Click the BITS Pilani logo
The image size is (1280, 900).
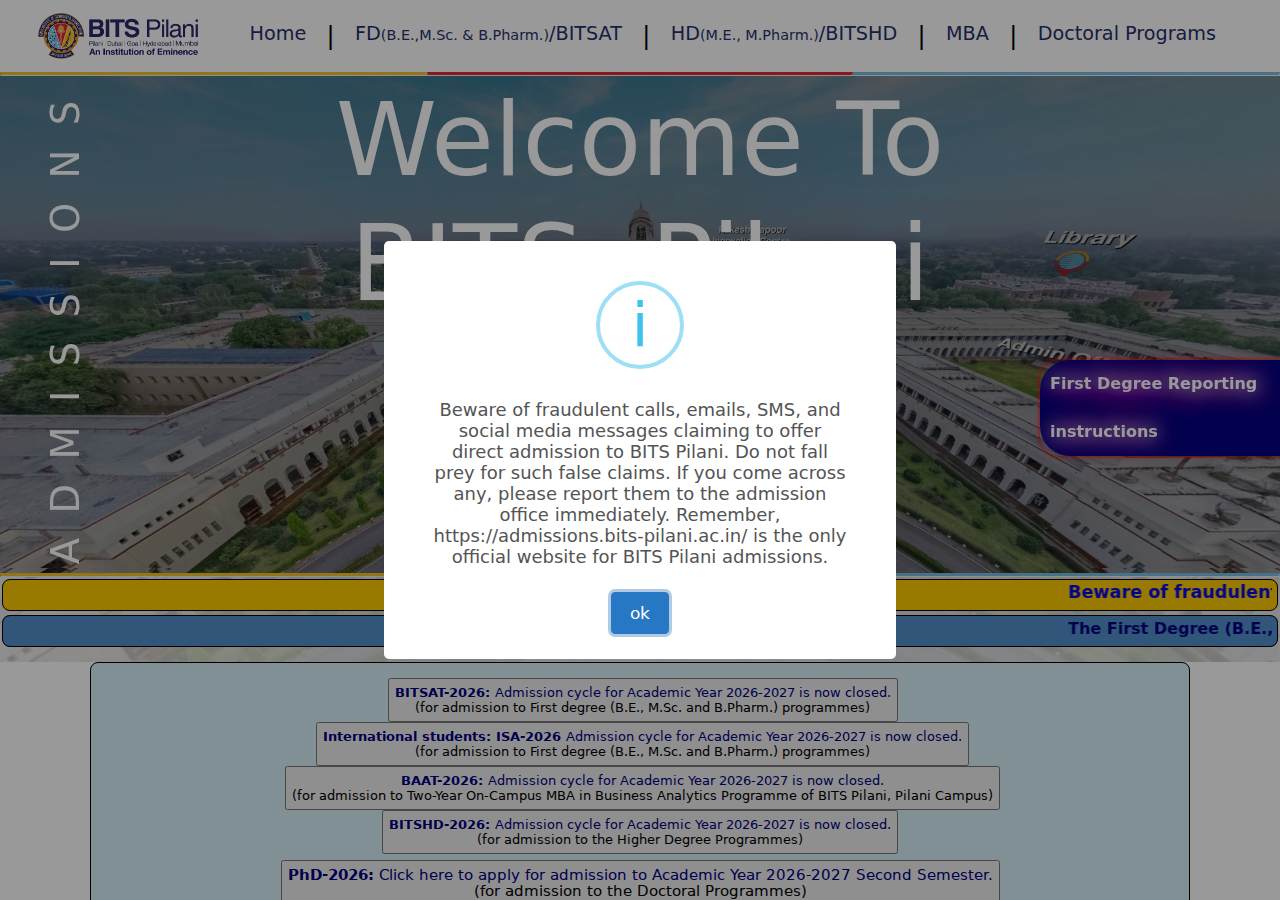point(118,35)
